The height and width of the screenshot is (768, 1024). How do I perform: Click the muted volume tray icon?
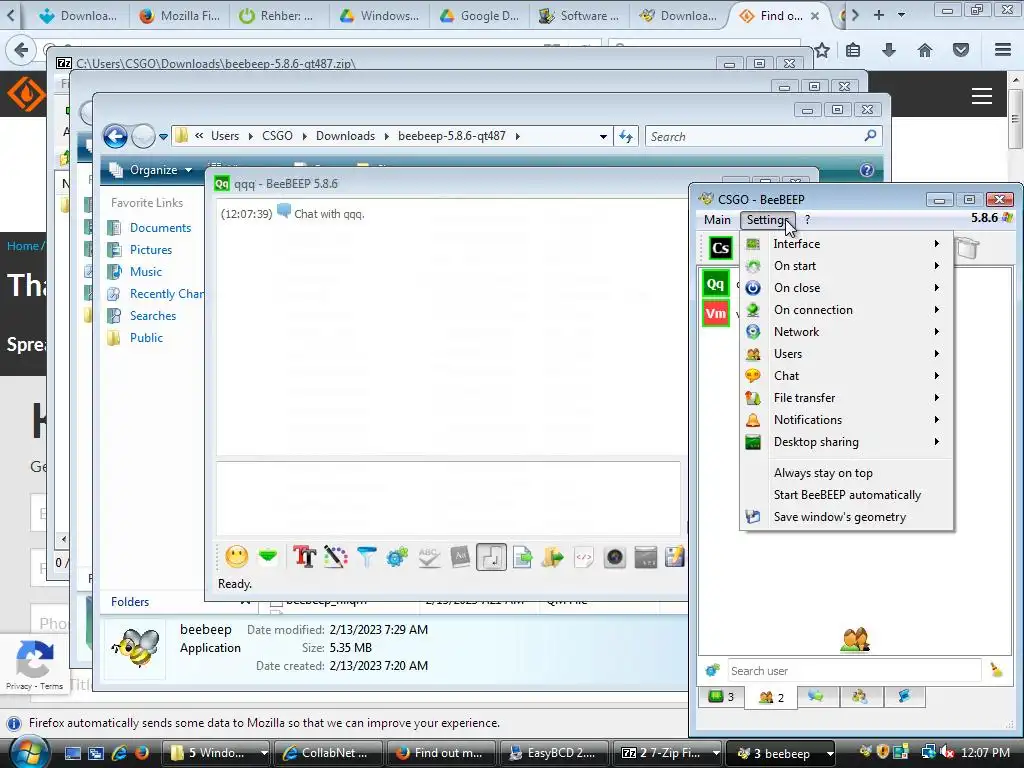(x=946, y=753)
